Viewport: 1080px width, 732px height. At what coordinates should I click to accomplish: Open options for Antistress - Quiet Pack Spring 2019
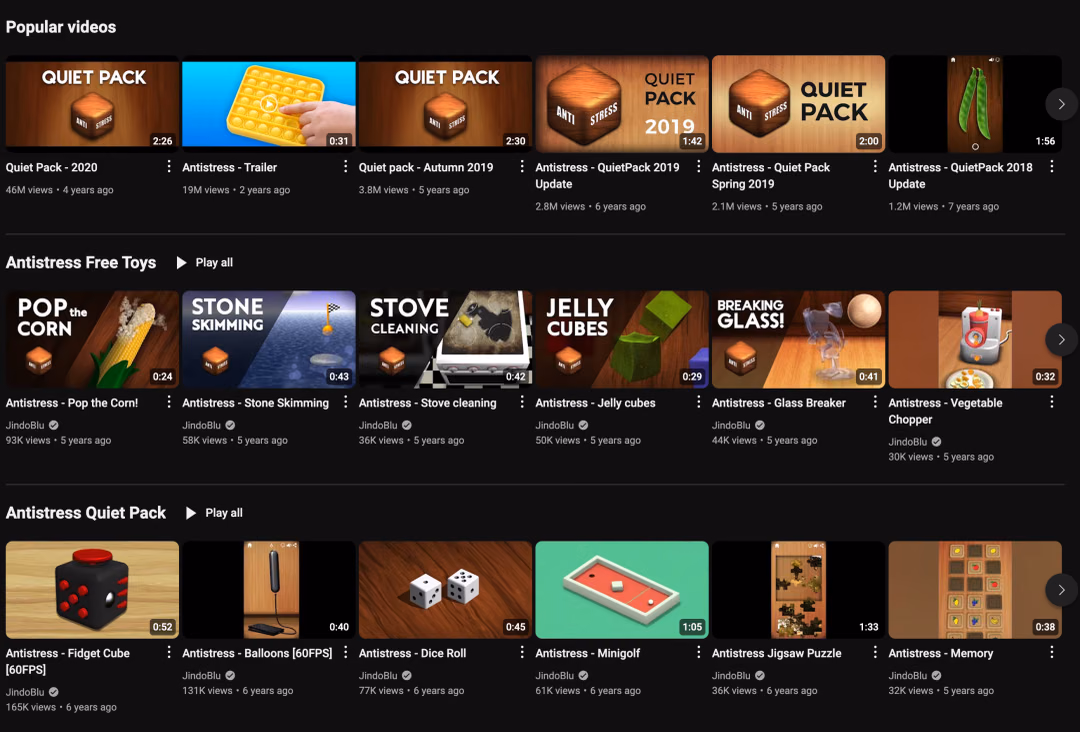875,167
